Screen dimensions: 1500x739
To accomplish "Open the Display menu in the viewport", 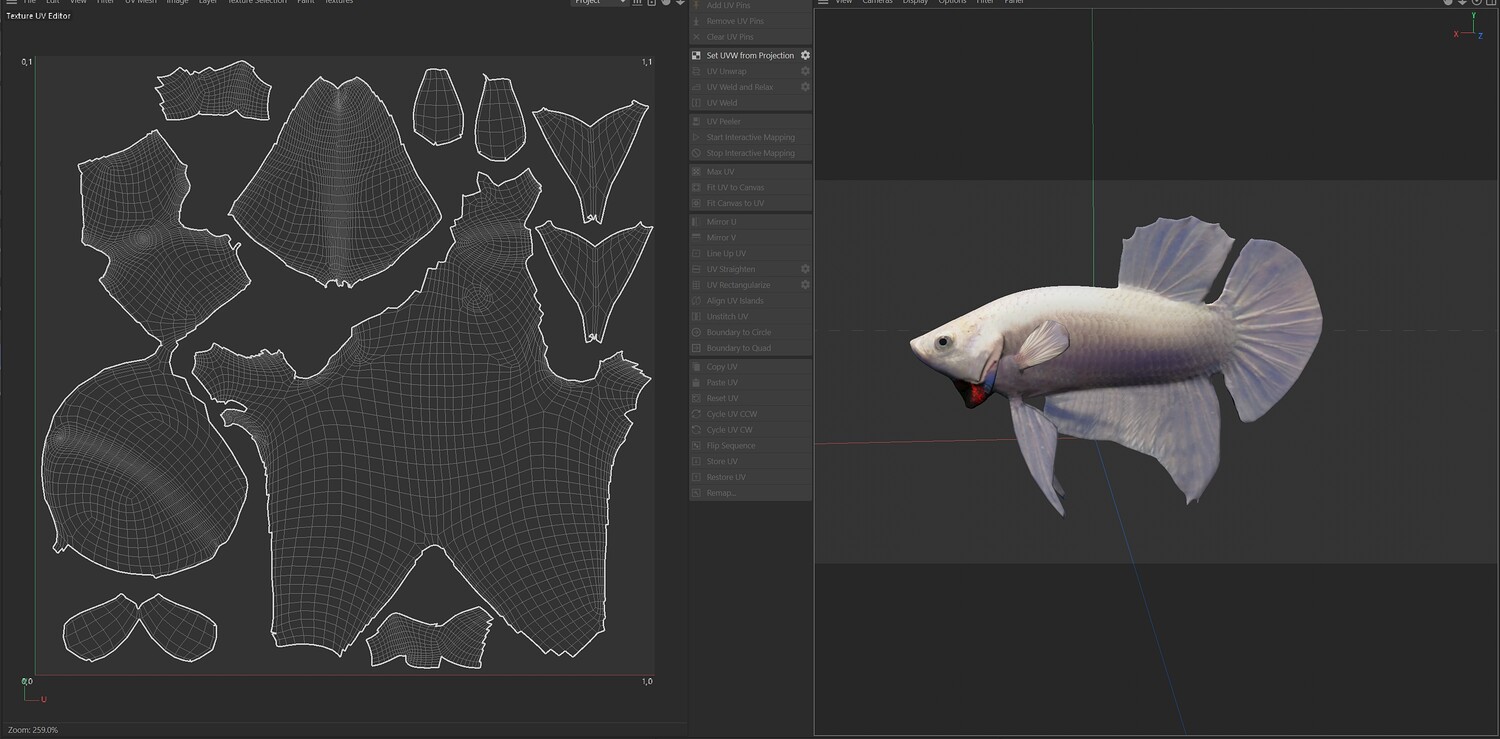I will pyautogui.click(x=915, y=2).
